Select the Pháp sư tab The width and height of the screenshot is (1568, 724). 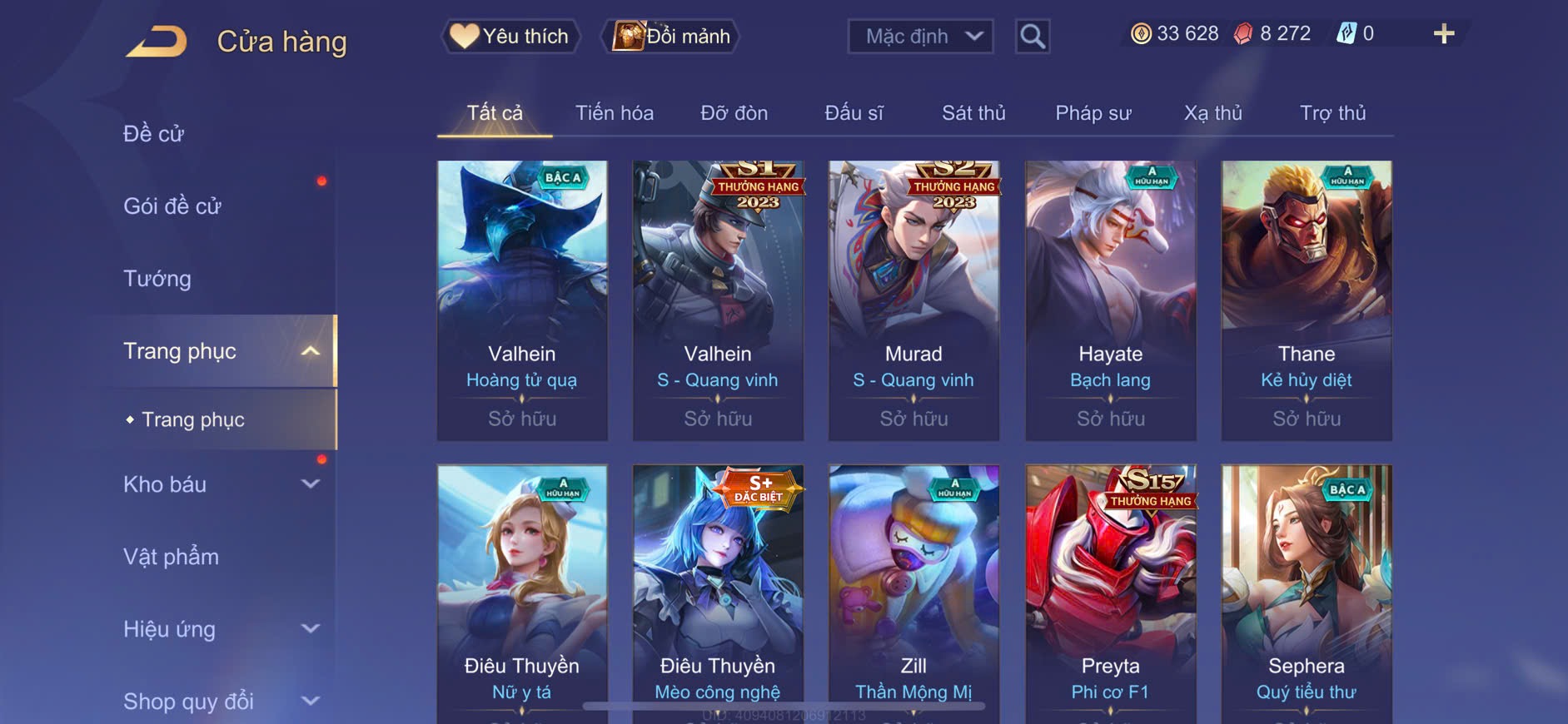[x=1093, y=113]
